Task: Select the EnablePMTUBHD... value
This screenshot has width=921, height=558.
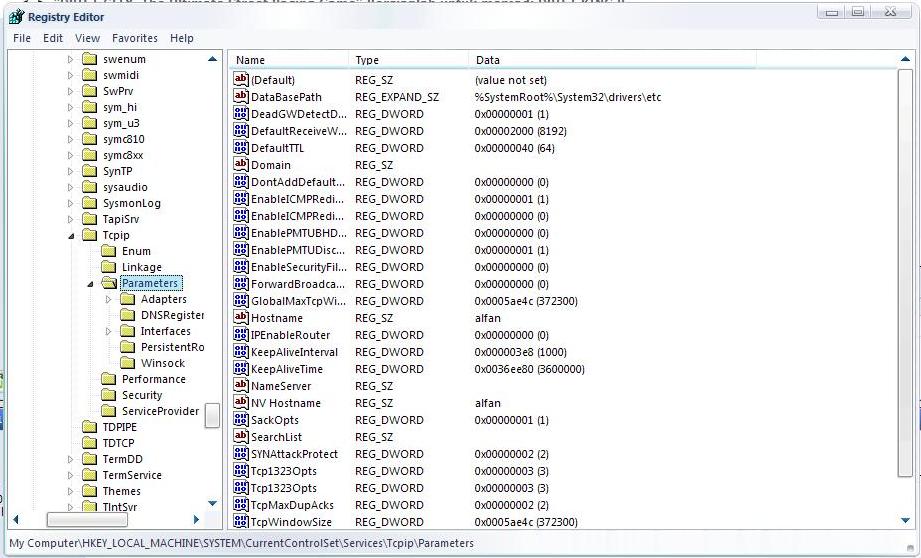Action: point(299,233)
